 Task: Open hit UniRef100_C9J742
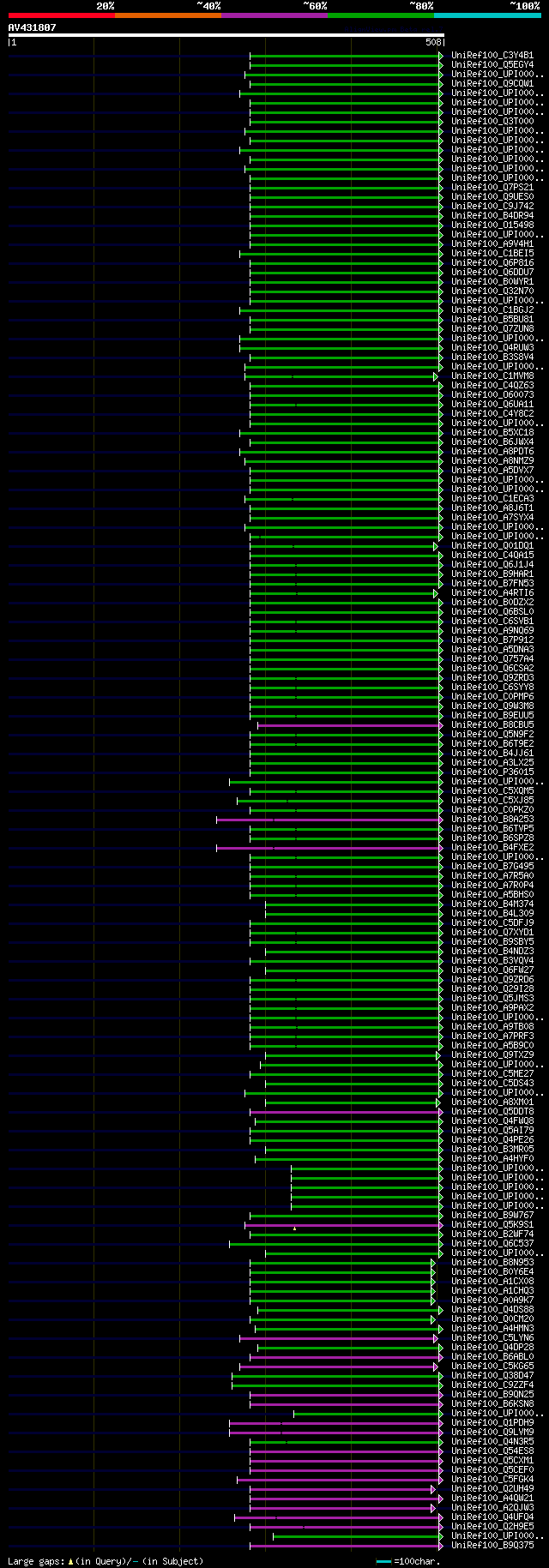(x=492, y=207)
